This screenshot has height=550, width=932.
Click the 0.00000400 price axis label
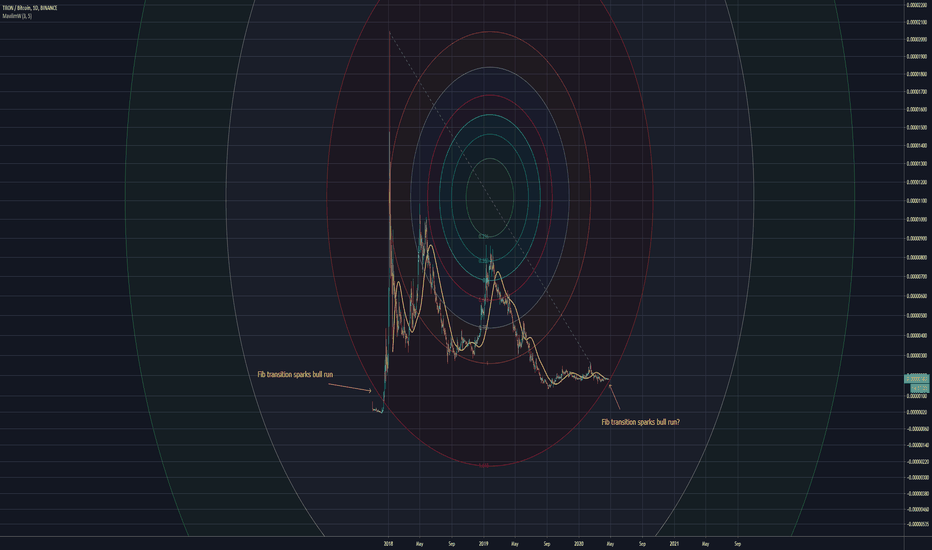tap(918, 335)
